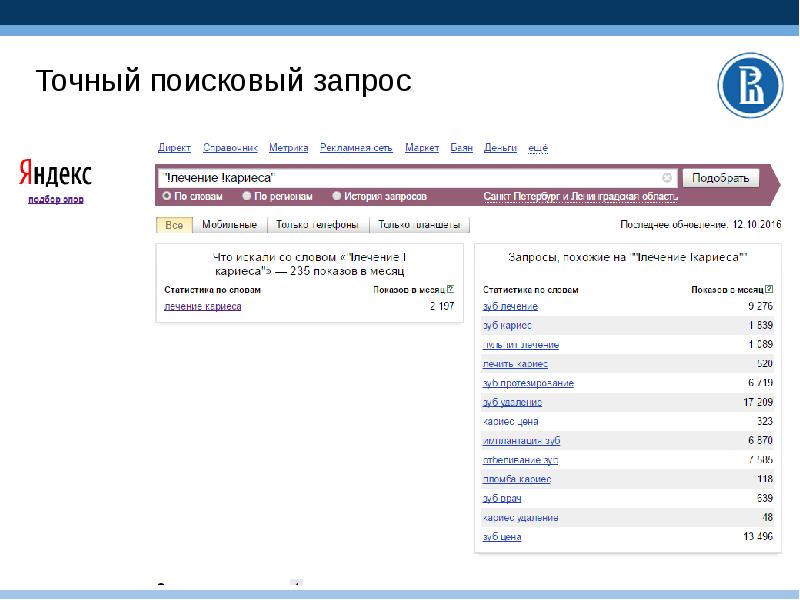Select the 'Все' tab

click(x=174, y=225)
